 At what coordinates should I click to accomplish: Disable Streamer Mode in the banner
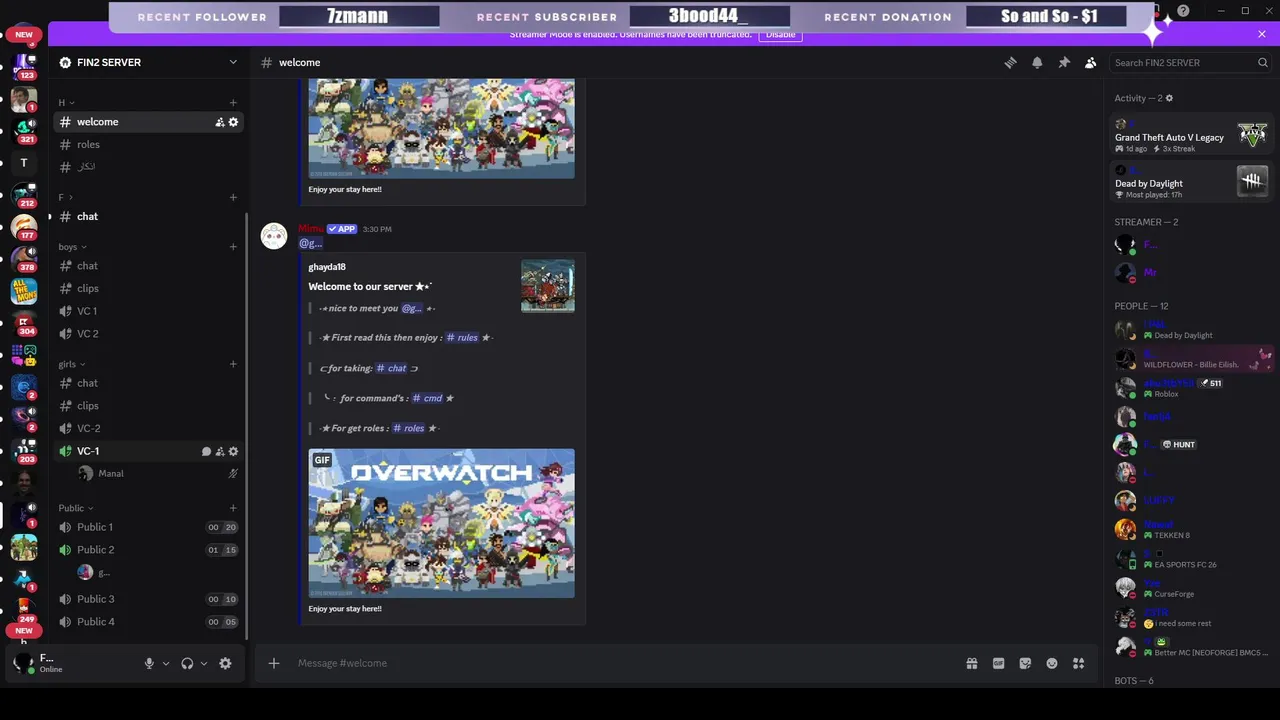pyautogui.click(x=780, y=34)
